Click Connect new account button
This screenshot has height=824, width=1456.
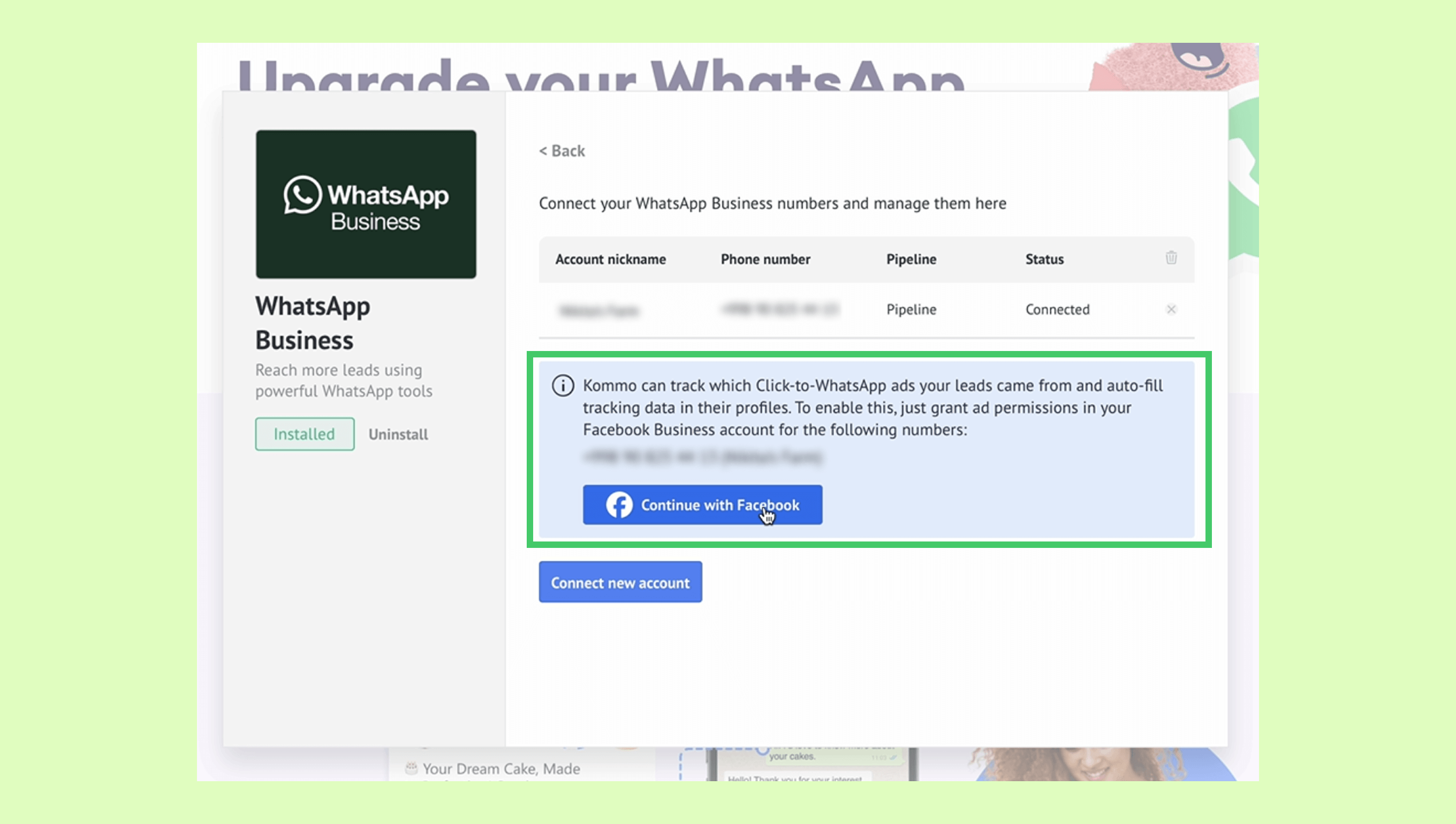coord(620,582)
